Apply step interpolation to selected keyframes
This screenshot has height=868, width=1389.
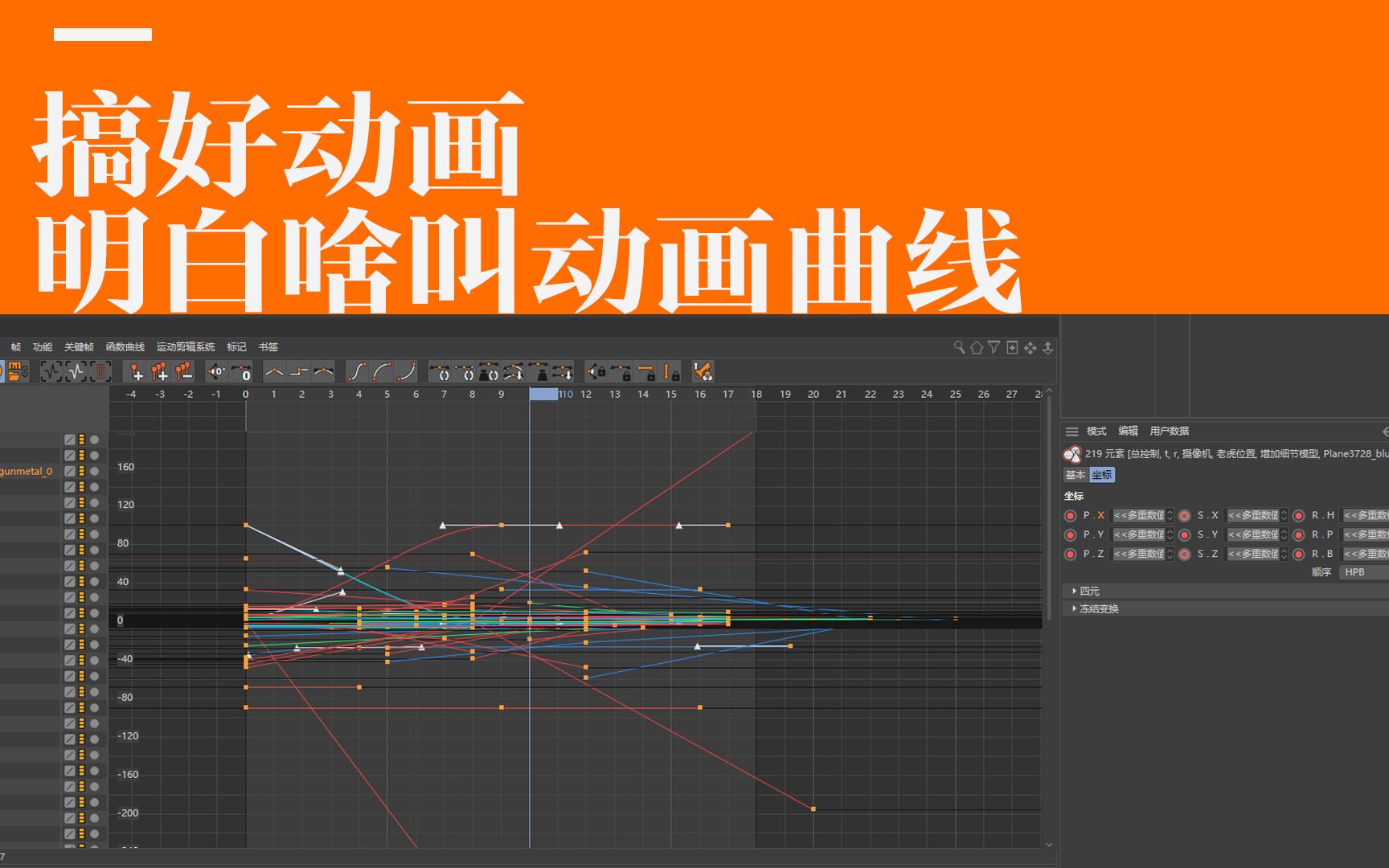point(301,372)
